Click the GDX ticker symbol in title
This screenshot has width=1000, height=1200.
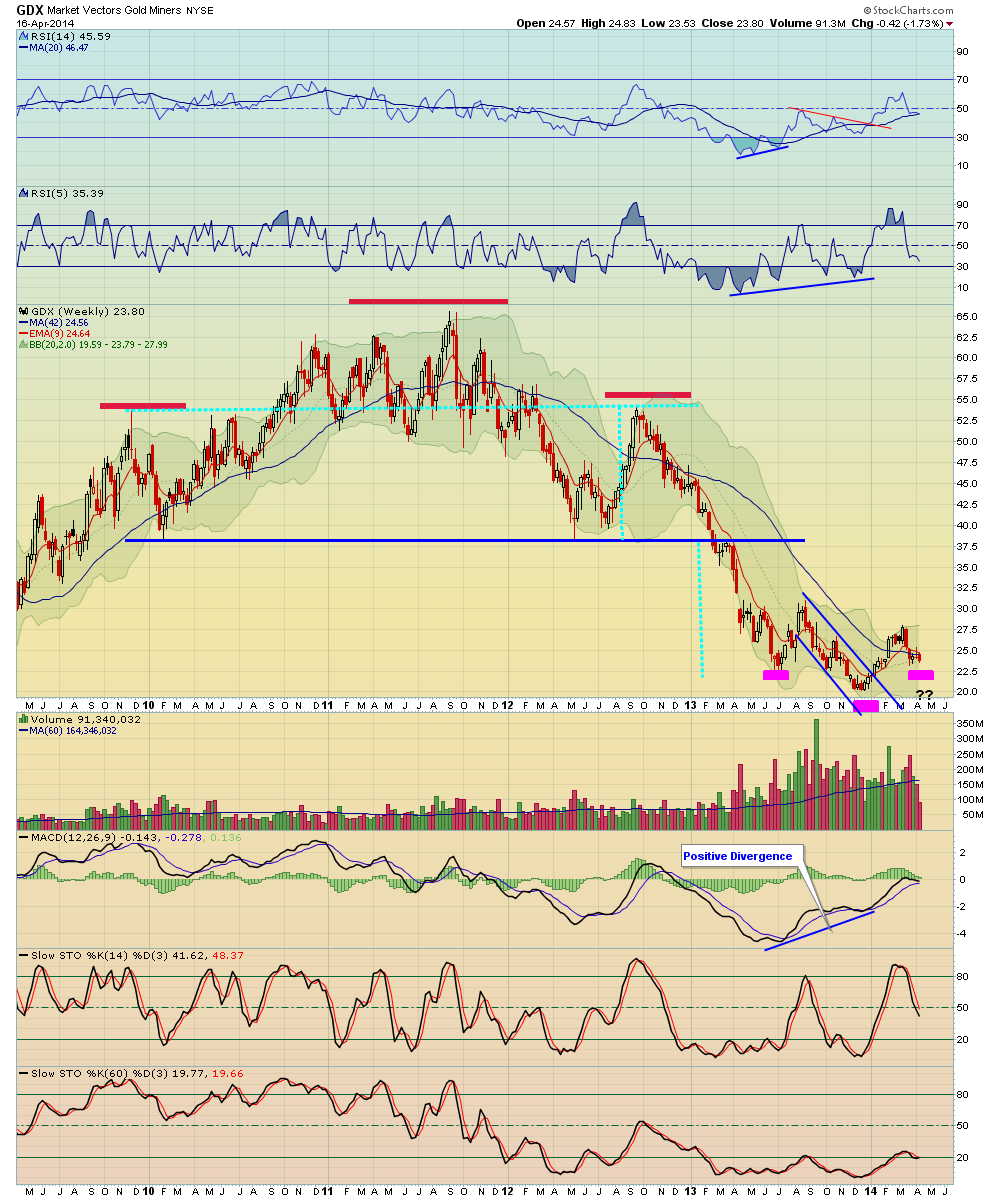(30, 9)
